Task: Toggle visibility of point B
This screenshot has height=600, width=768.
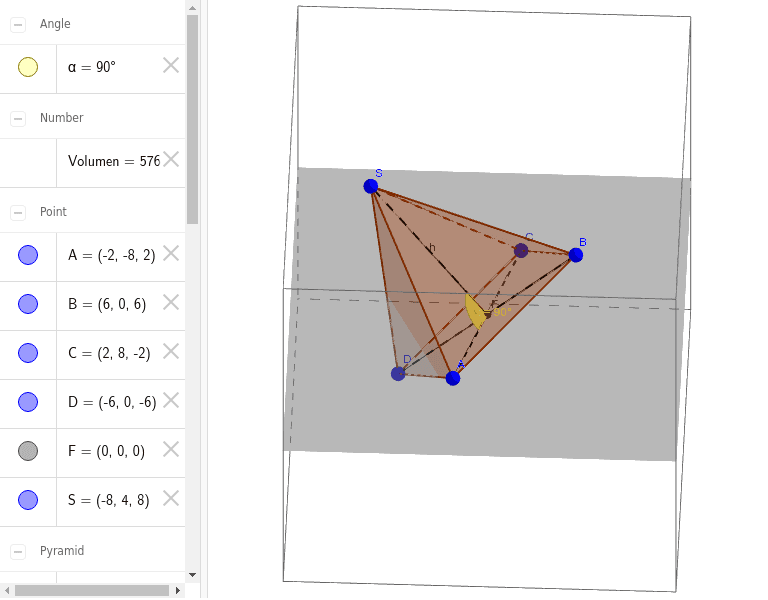Action: 28,304
